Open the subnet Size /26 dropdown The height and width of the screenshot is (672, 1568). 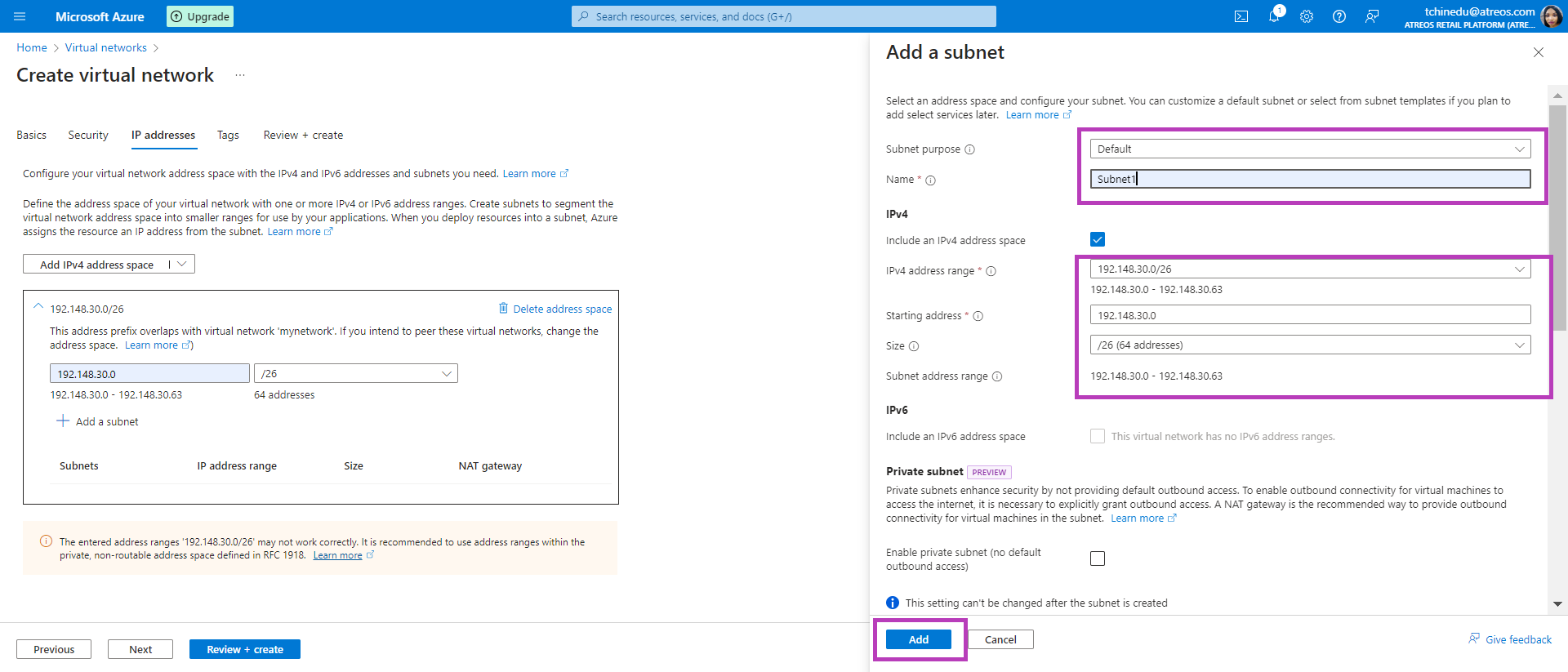pos(1310,345)
